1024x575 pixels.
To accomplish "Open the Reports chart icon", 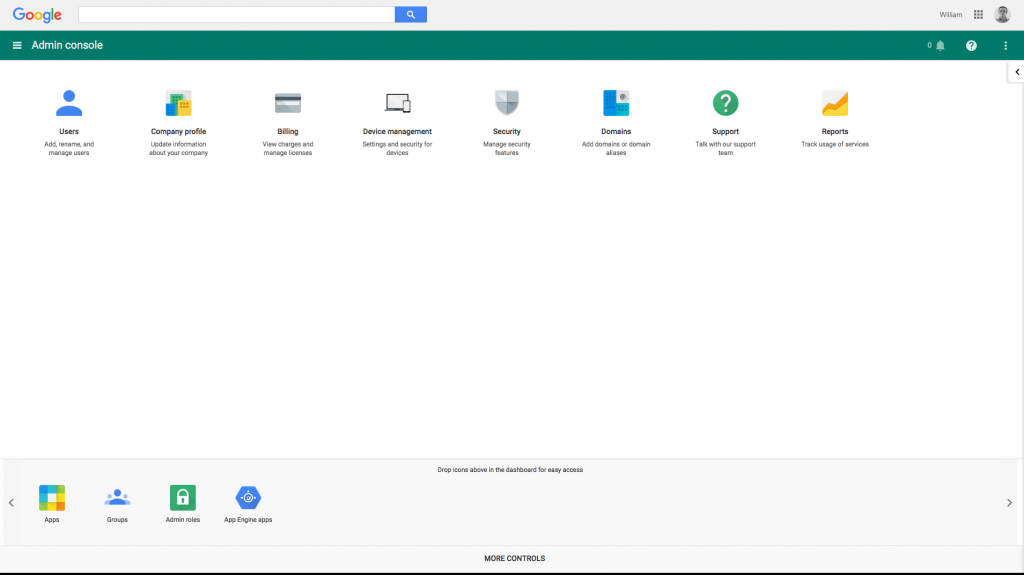I will point(835,103).
